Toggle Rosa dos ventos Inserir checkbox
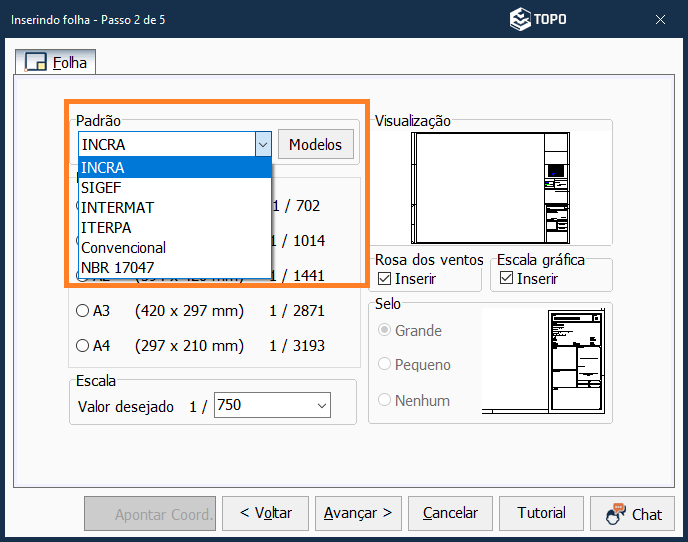The width and height of the screenshot is (688, 542). click(x=384, y=278)
